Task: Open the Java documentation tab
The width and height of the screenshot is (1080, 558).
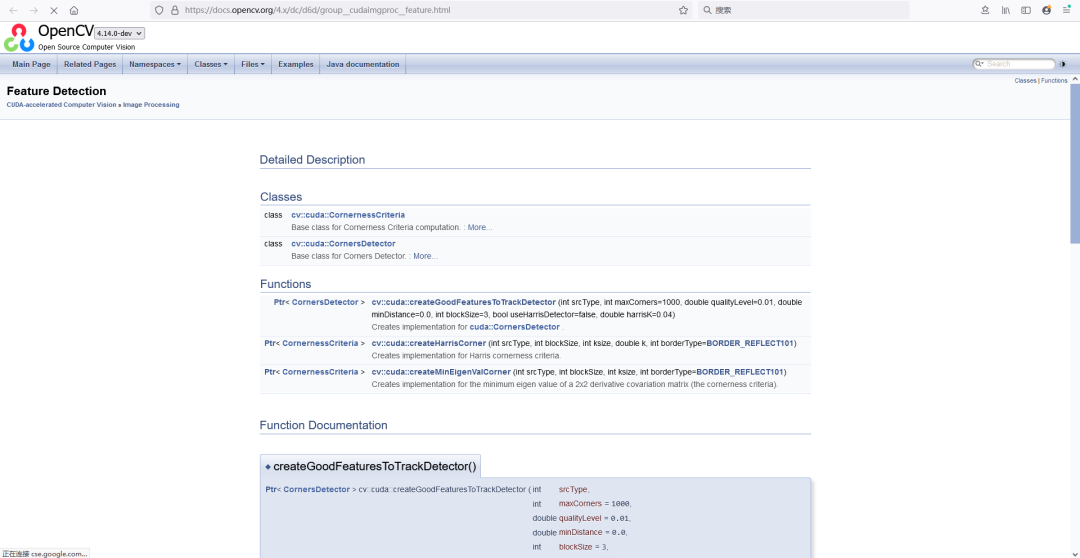Action: [x=363, y=64]
